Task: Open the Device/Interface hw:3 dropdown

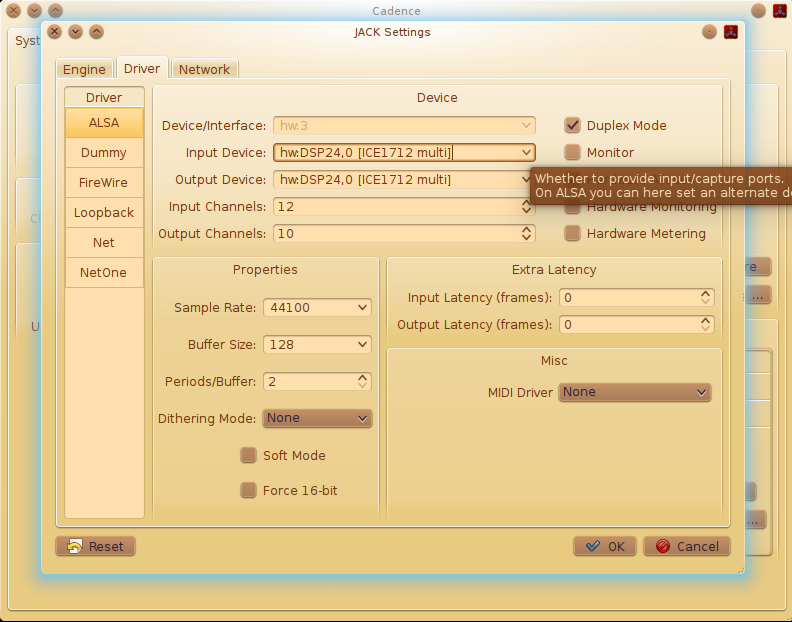Action: click(404, 125)
